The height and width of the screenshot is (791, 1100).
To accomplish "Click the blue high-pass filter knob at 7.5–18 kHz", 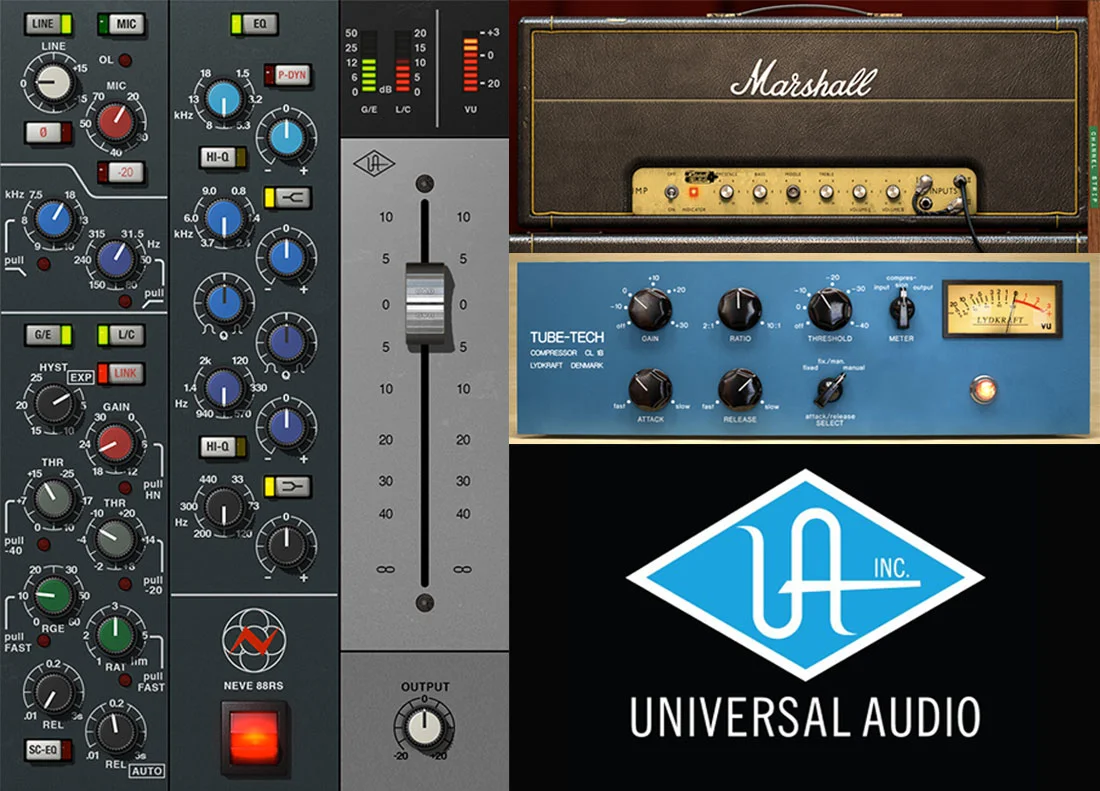I will [54, 219].
